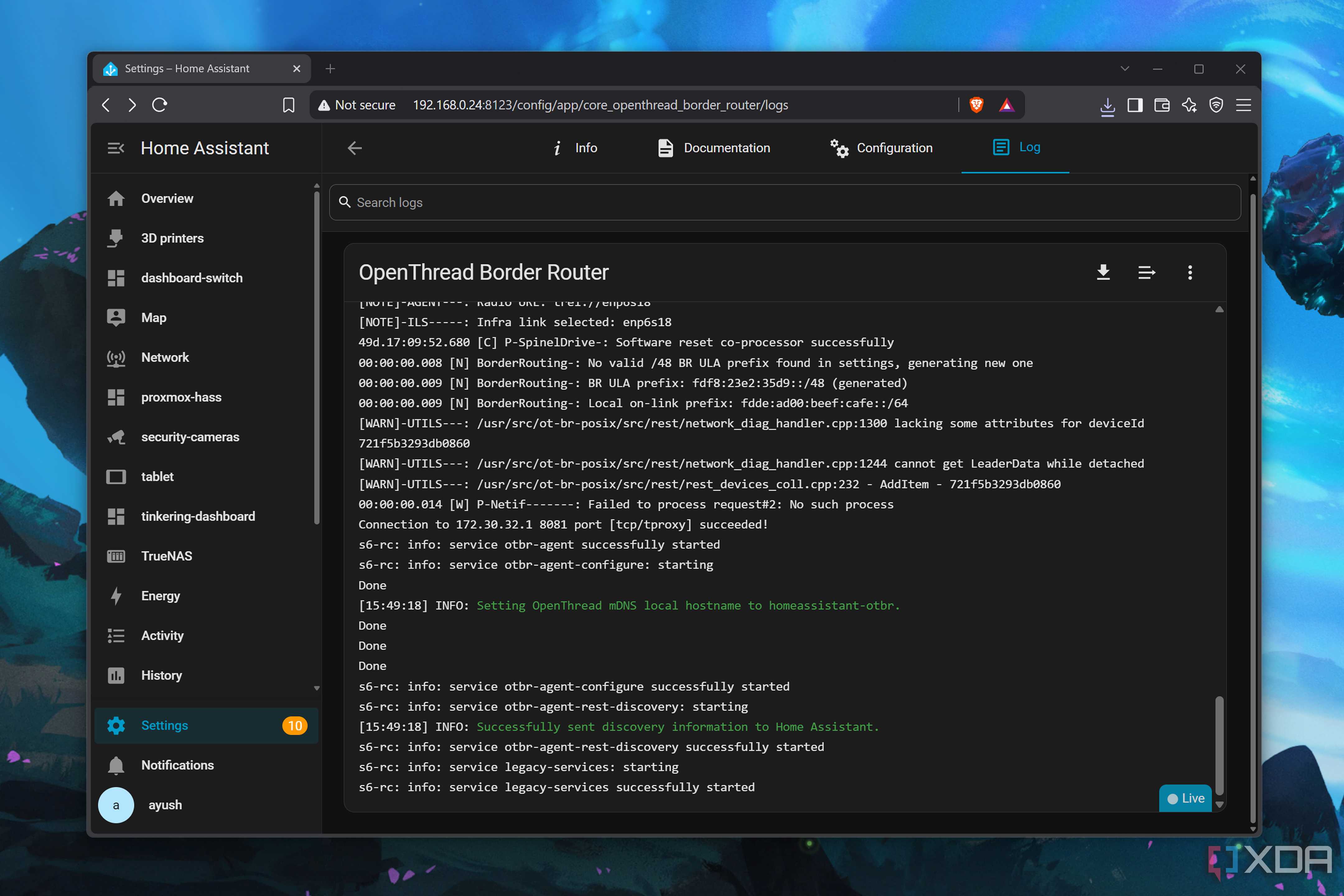Go forward in browser history
The image size is (1344, 896).
(133, 105)
